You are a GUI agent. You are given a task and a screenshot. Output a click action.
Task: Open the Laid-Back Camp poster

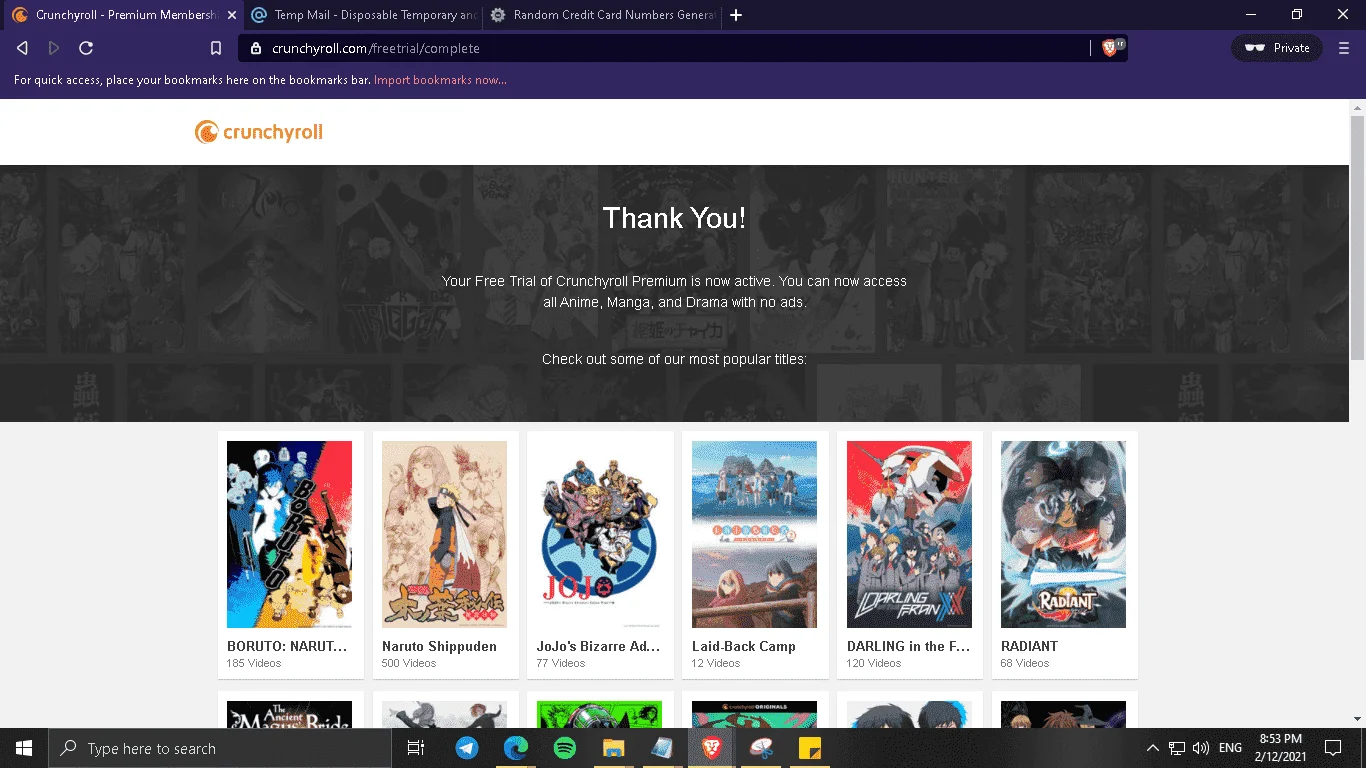[755, 534]
